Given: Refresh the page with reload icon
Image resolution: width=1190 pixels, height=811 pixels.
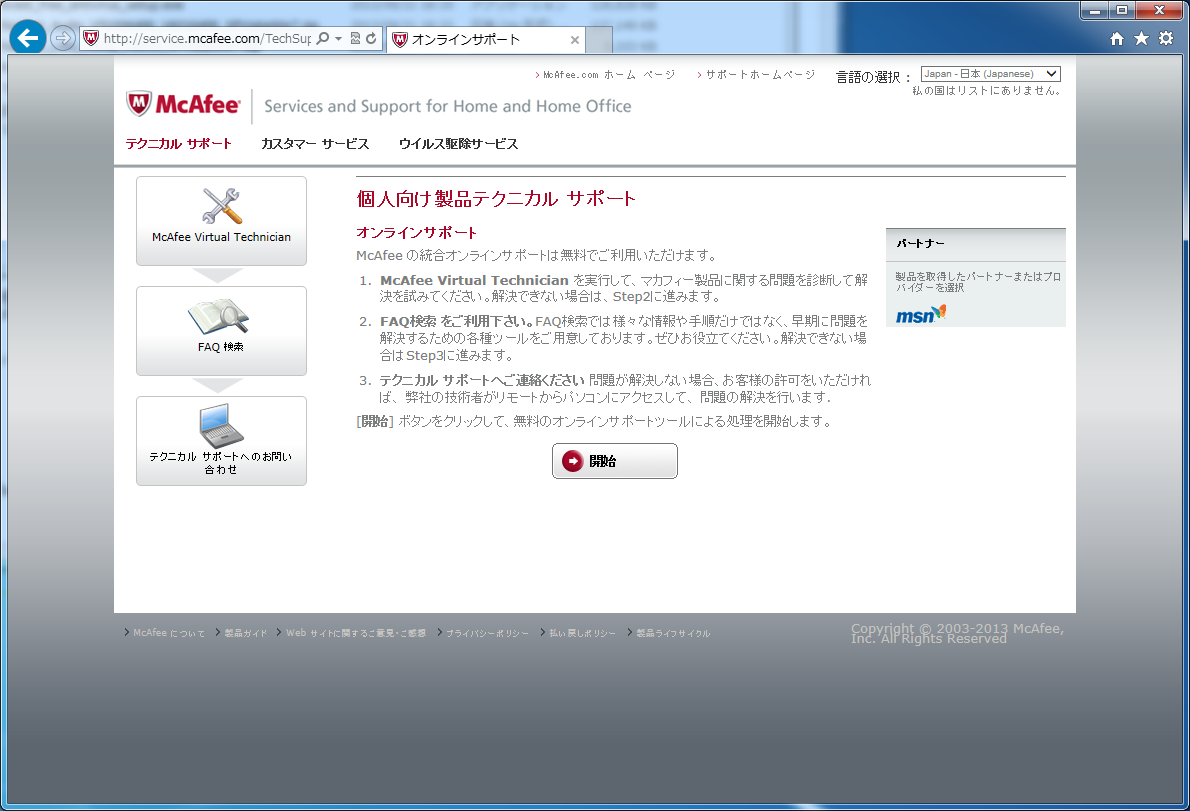Looking at the screenshot, I should [x=371, y=38].
